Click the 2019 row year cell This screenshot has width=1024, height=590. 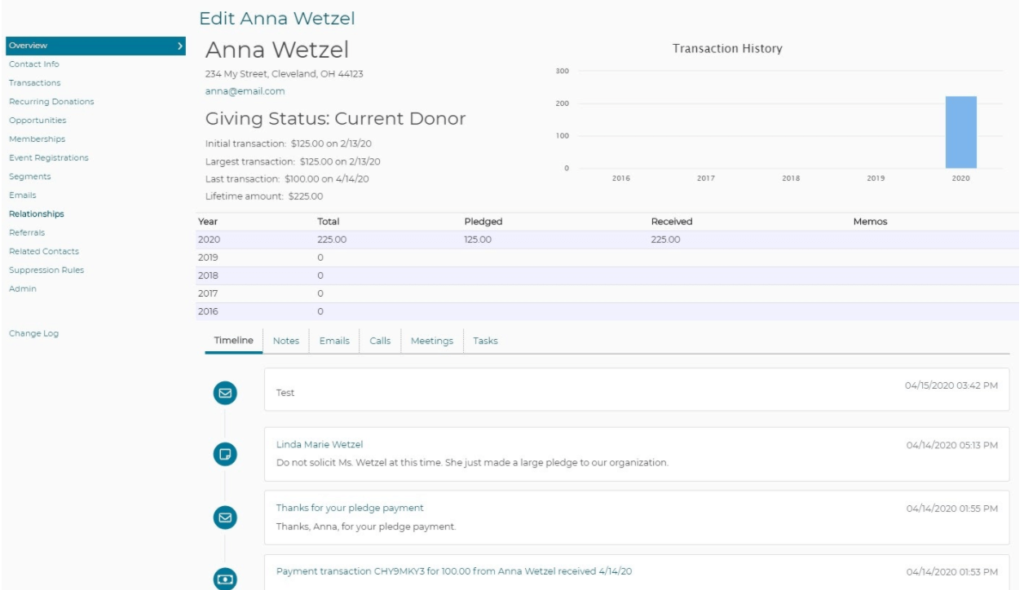(x=208, y=257)
